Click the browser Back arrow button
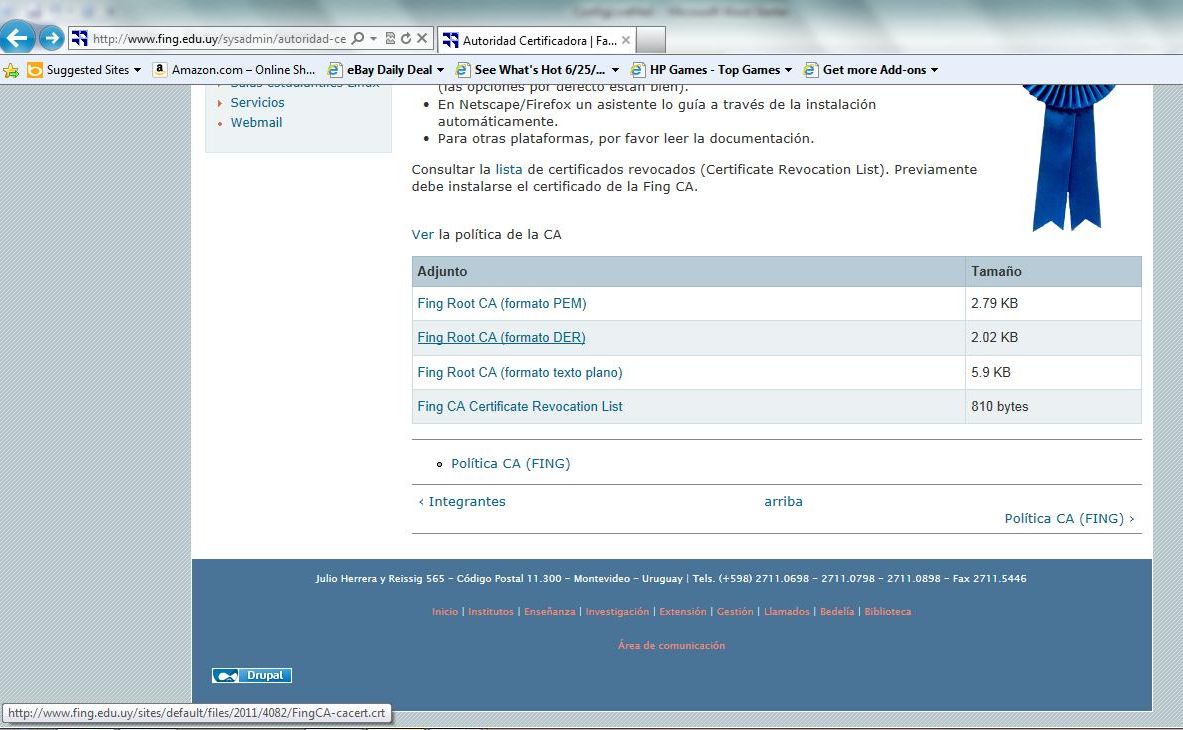This screenshot has width=1183, height=730. (19, 39)
